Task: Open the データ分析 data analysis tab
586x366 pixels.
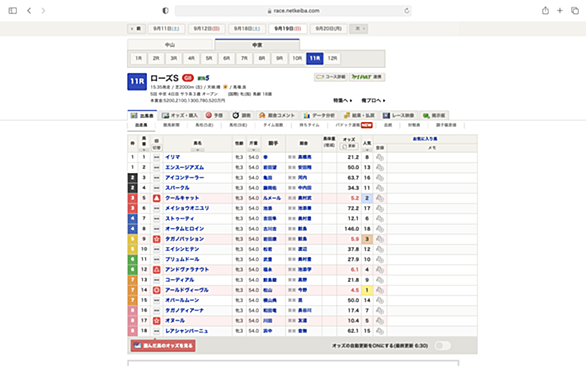Action: tap(319, 116)
